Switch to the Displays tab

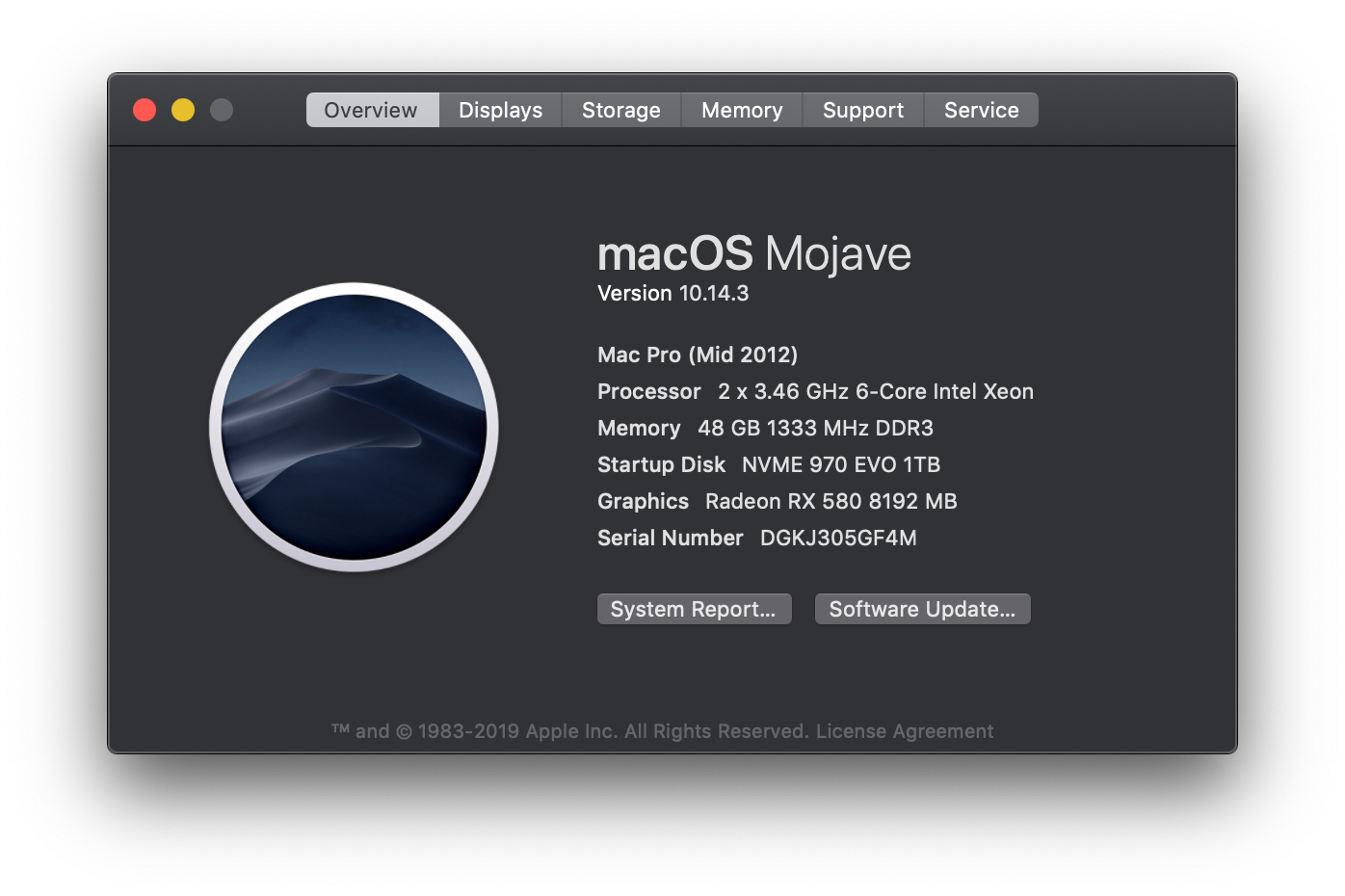(500, 110)
